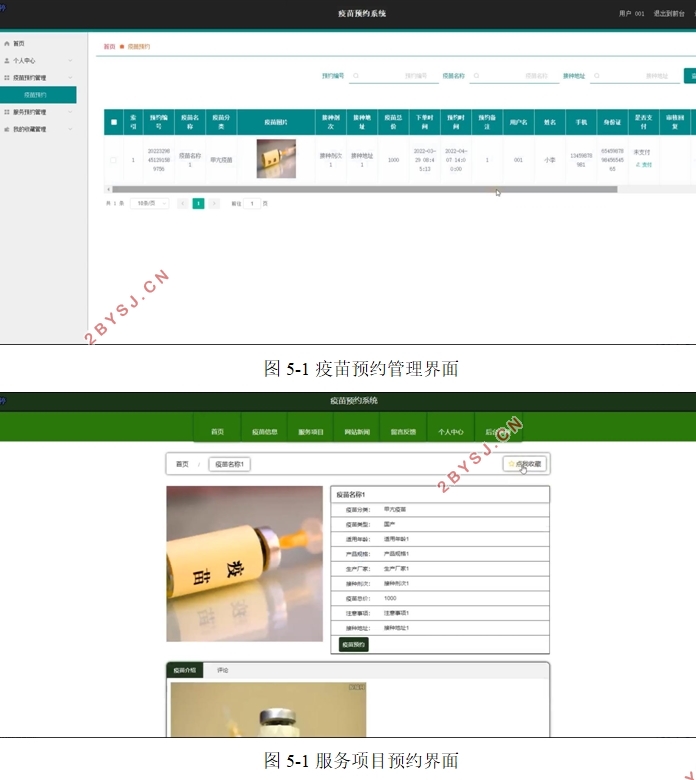Click the 接种地址 search input

tap(635, 76)
